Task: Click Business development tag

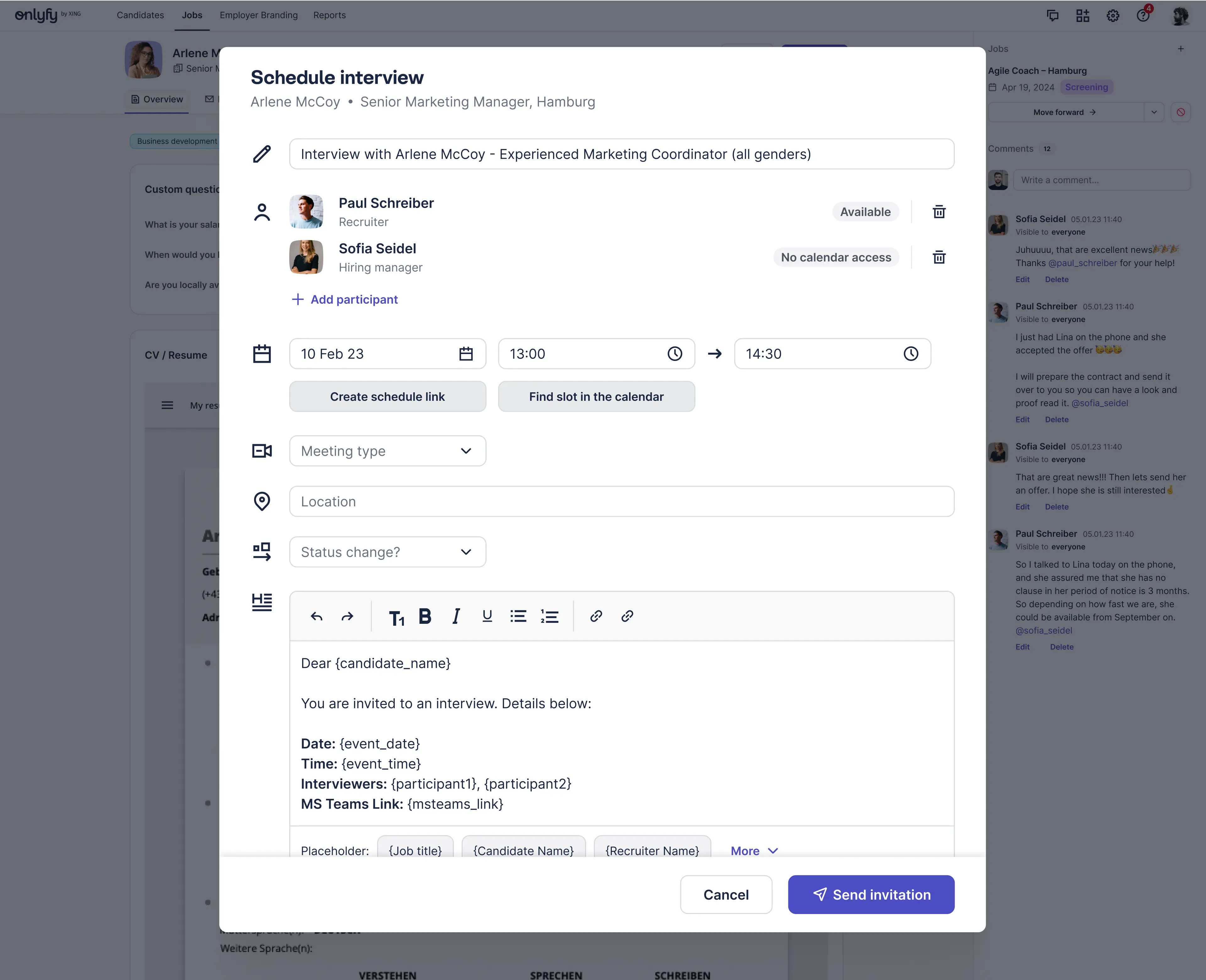Action: click(x=175, y=141)
